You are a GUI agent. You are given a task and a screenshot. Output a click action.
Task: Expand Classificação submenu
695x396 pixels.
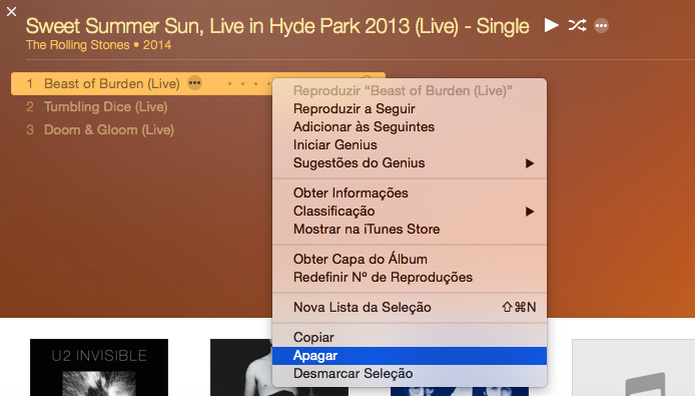[409, 211]
